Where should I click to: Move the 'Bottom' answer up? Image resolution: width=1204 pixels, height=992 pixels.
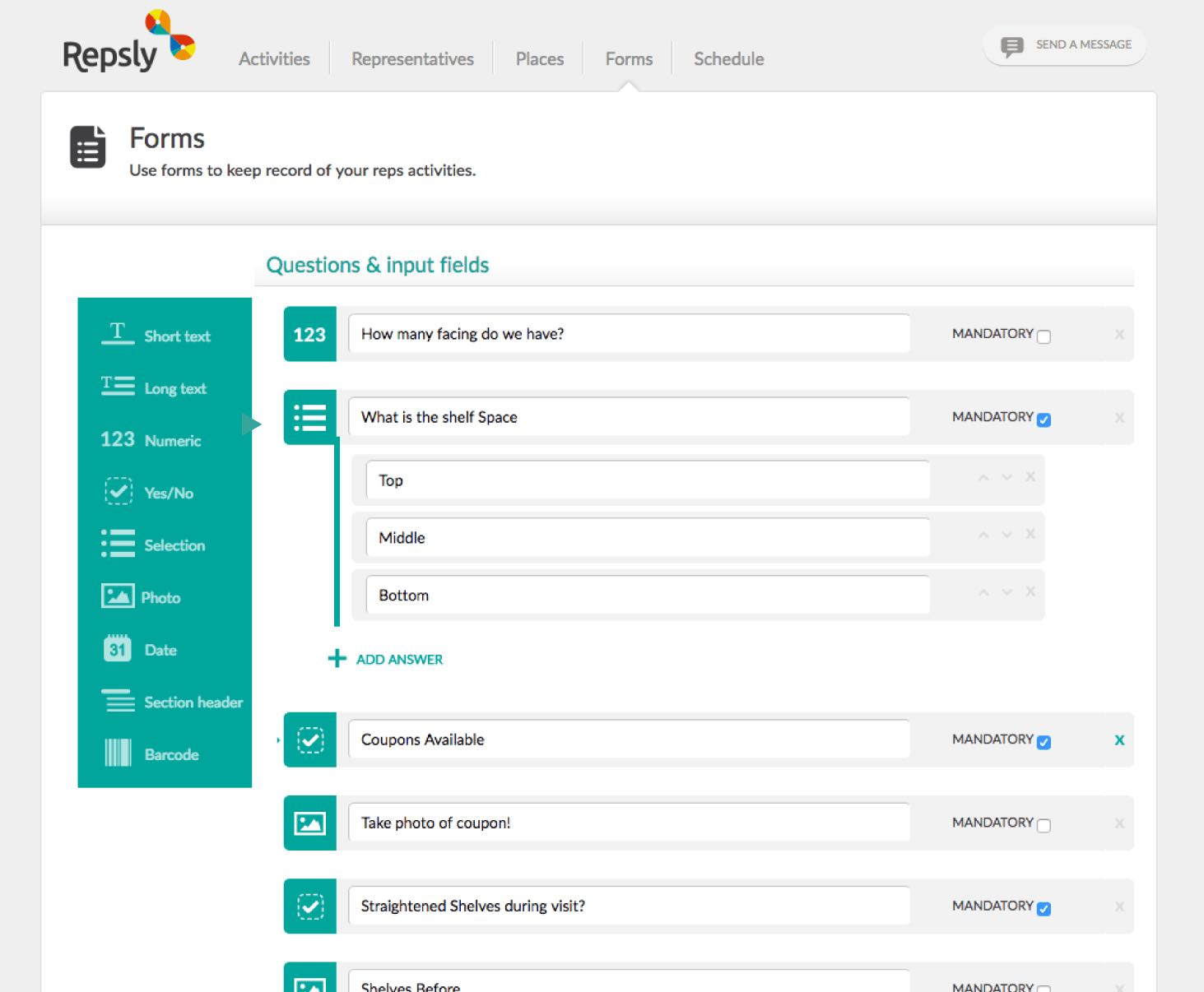coord(983,591)
